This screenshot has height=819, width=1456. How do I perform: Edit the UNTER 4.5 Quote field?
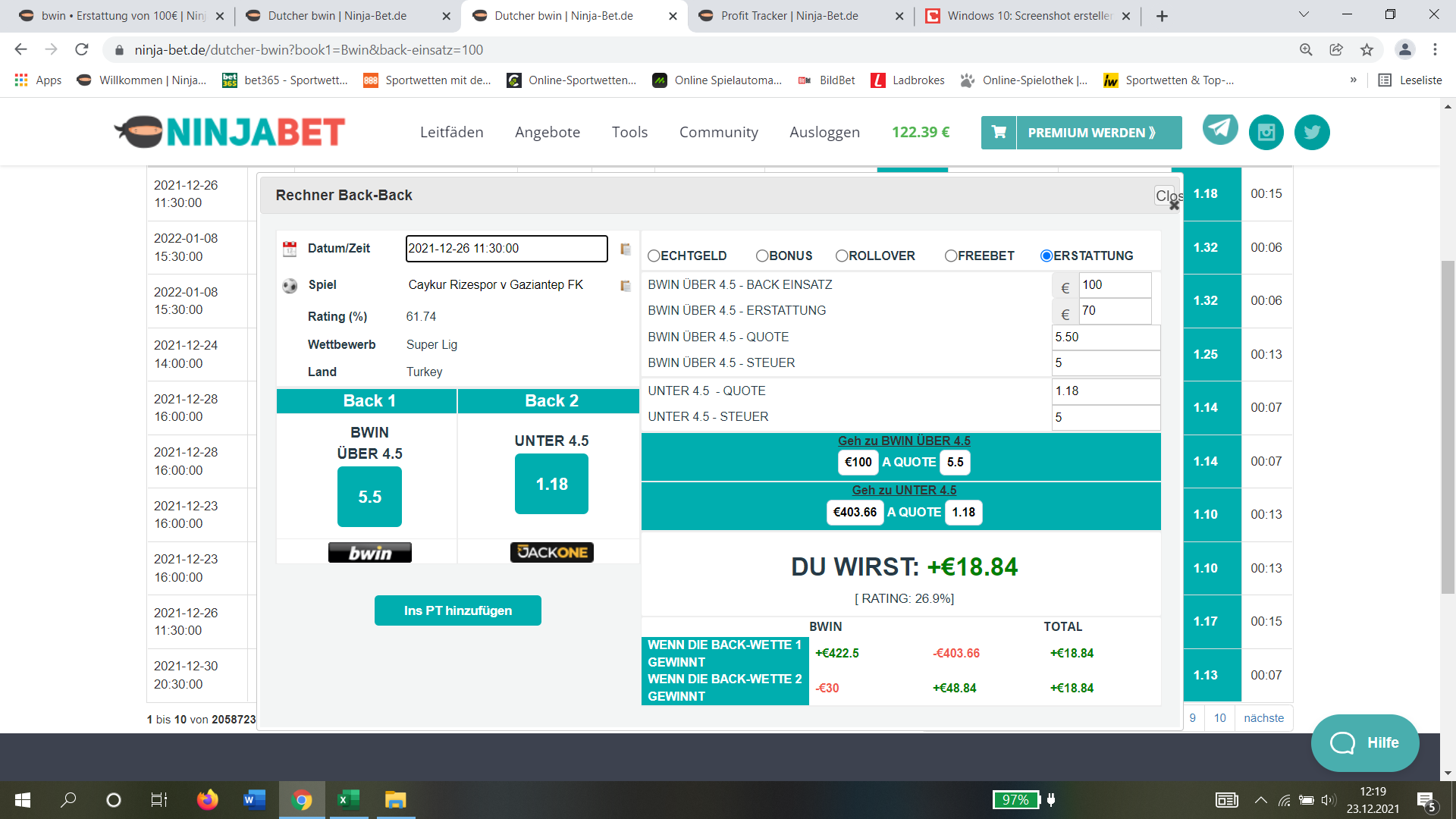pos(1106,391)
